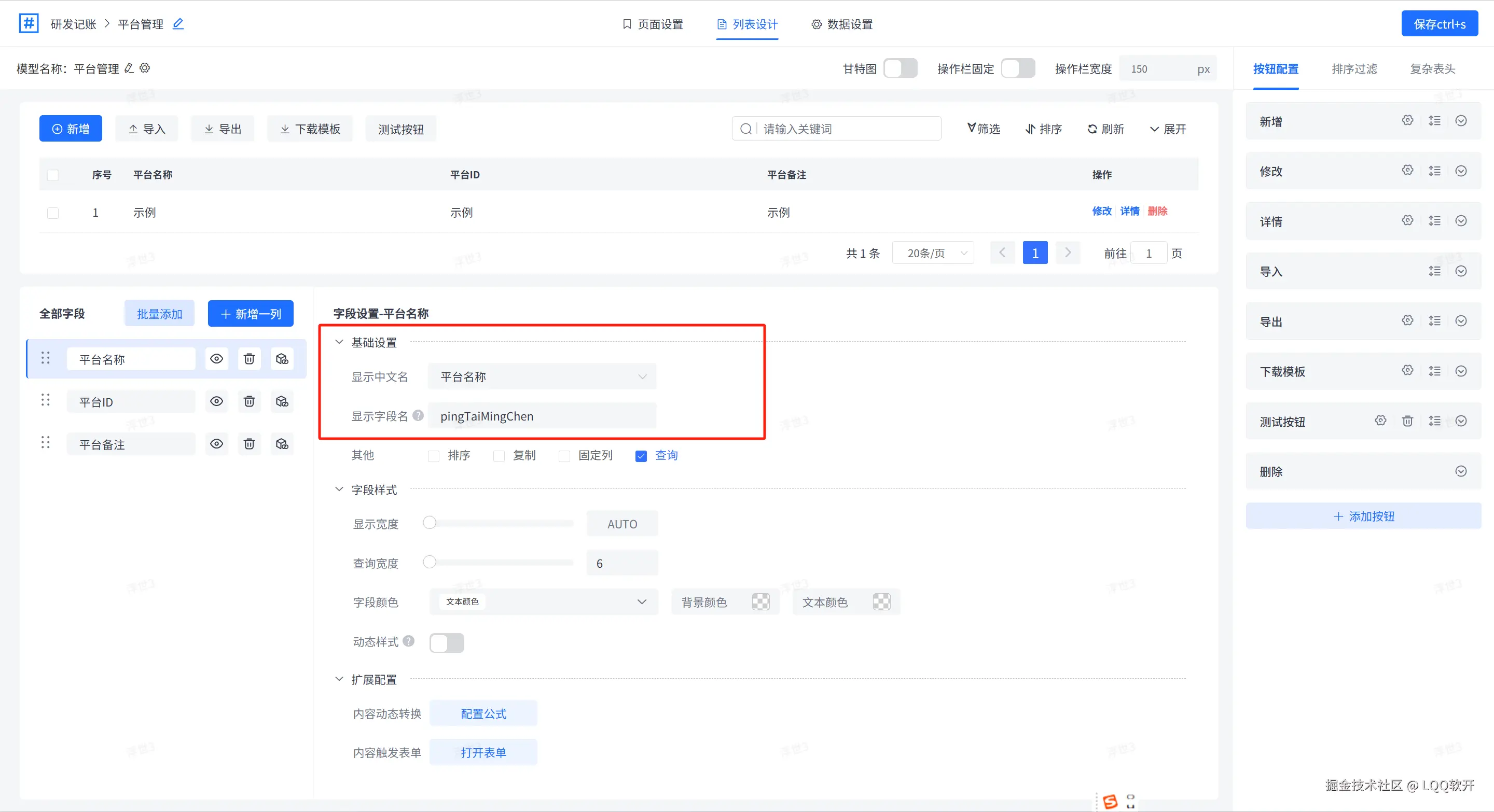Viewport: 1494px width, 812px height.
Task: Open the 显示中文名 dropdown
Action: 542,377
